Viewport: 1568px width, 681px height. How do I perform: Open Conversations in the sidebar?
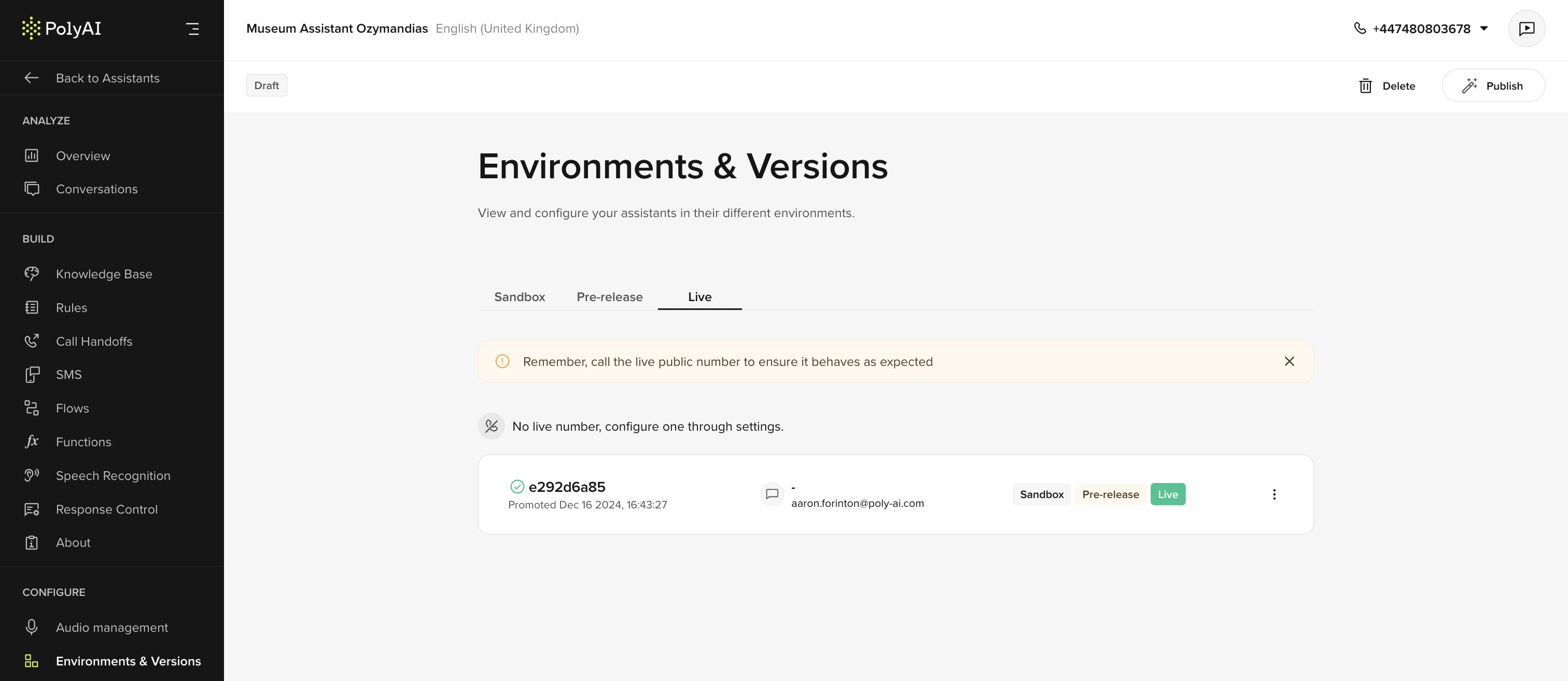click(x=96, y=189)
